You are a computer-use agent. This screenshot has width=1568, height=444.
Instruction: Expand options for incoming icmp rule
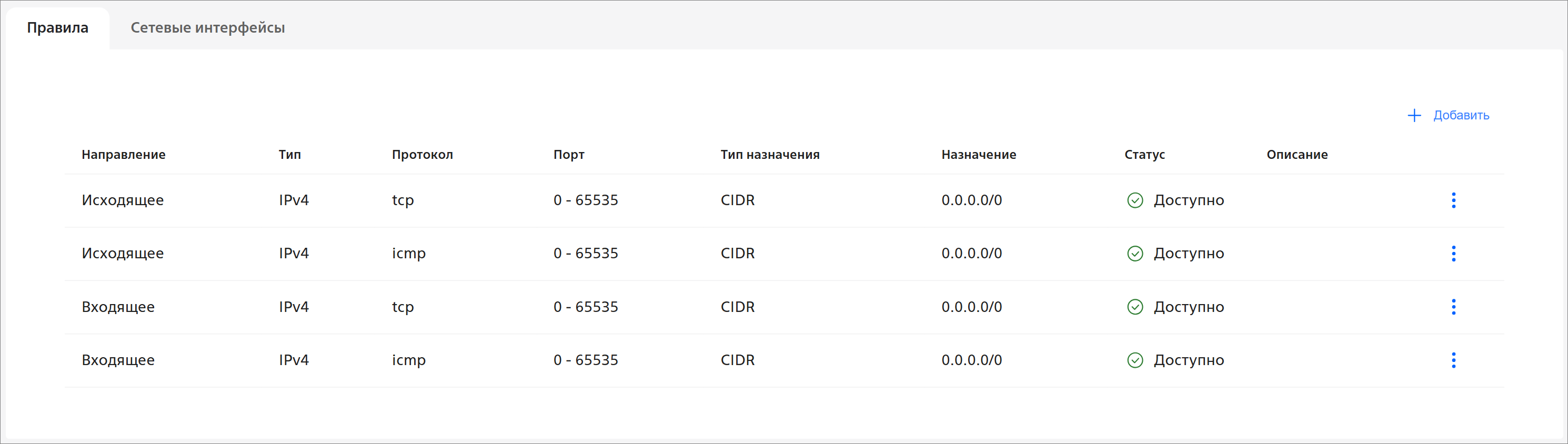pos(1453,360)
